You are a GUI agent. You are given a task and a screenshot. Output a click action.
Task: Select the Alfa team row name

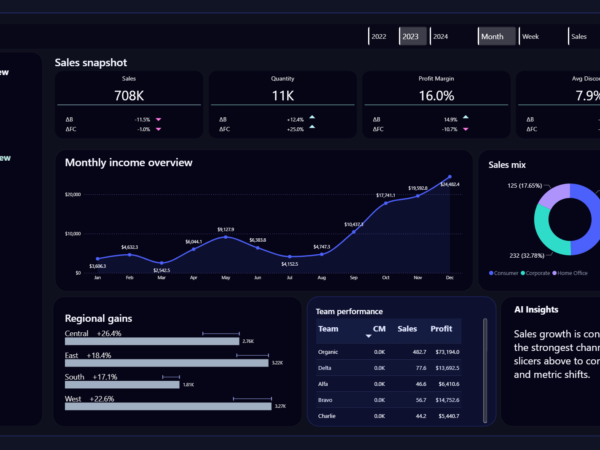(x=323, y=384)
